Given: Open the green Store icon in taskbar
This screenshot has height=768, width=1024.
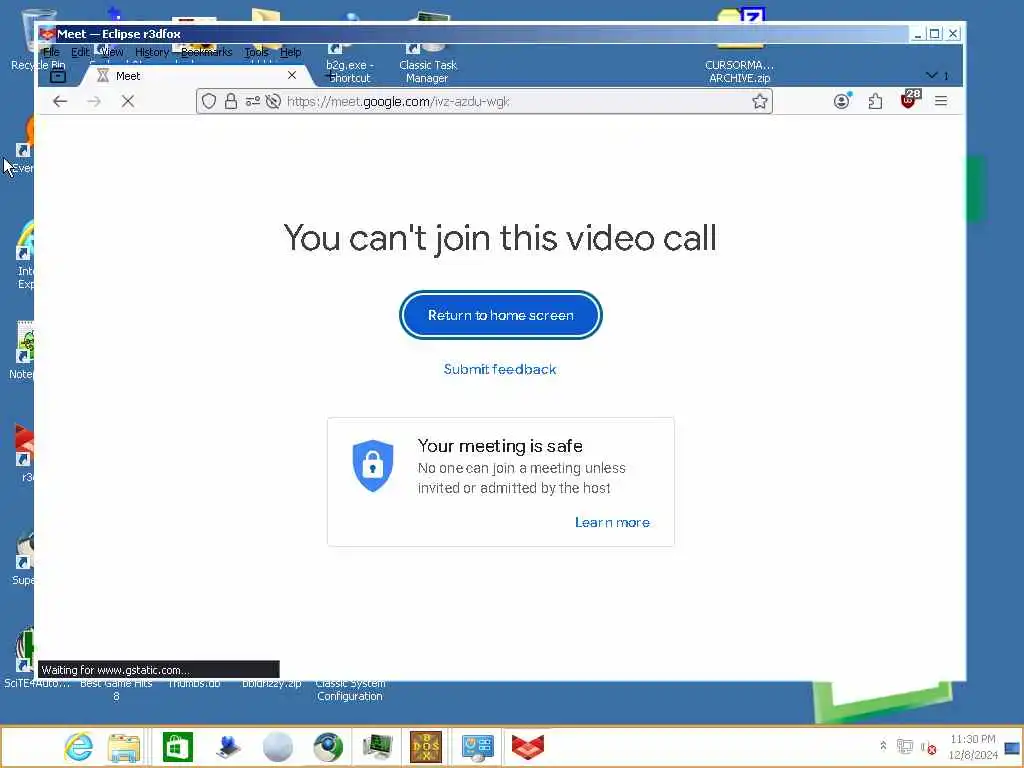Looking at the screenshot, I should (x=178, y=746).
